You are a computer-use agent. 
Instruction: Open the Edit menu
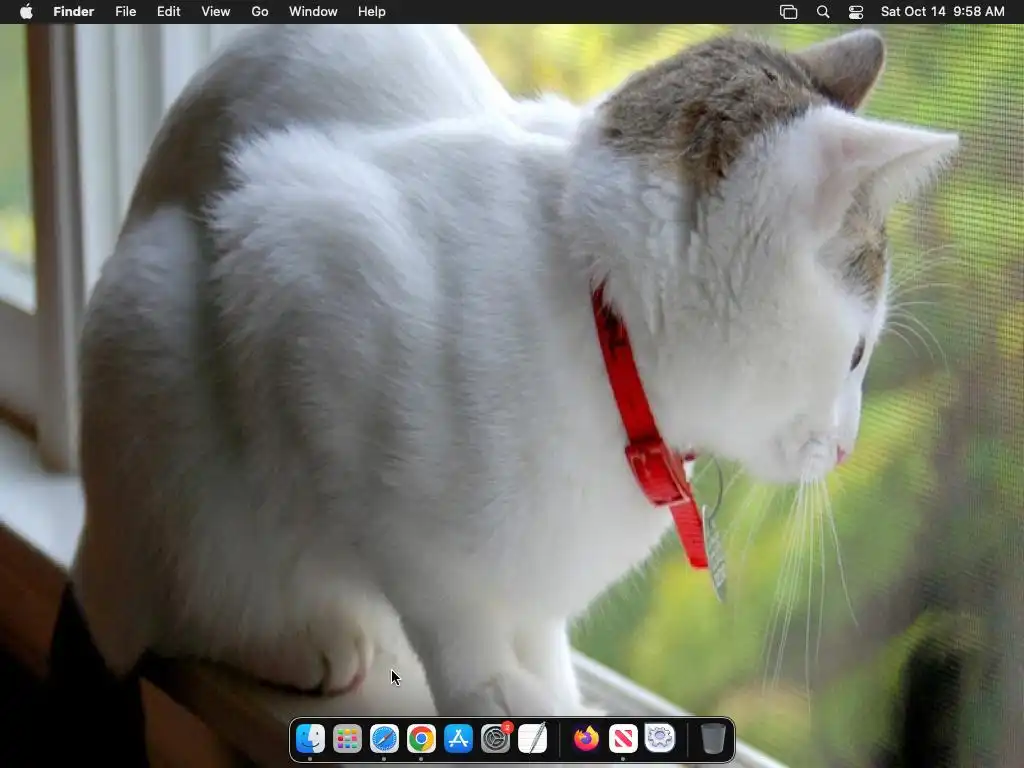point(168,12)
